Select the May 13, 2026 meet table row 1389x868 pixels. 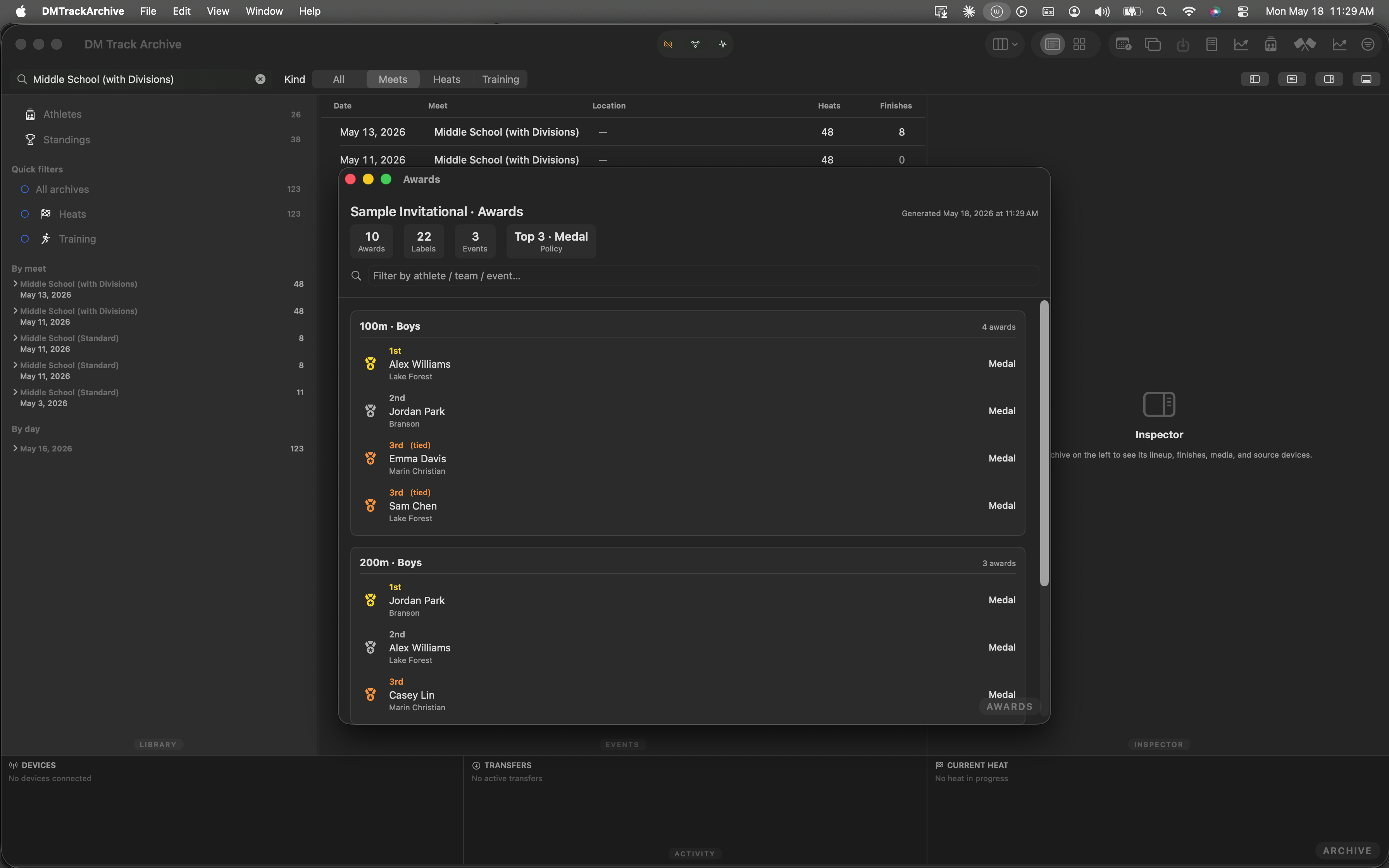coord(623,132)
